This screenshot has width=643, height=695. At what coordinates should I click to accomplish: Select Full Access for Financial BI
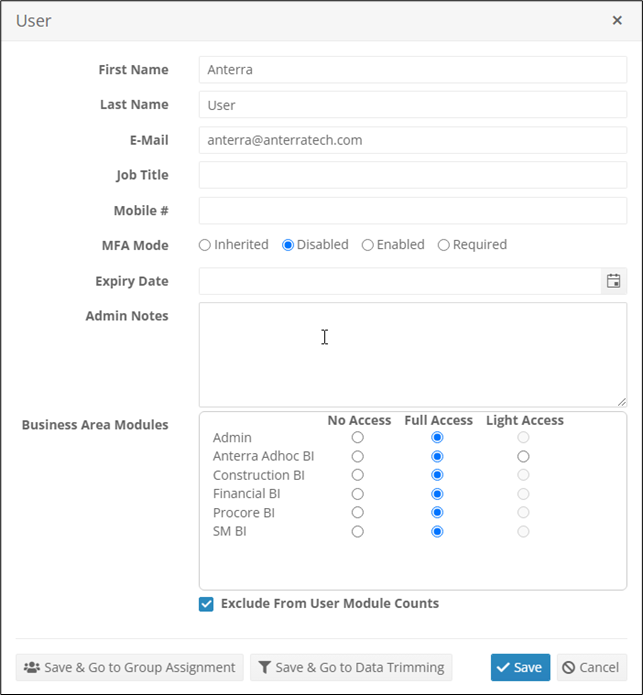(437, 494)
